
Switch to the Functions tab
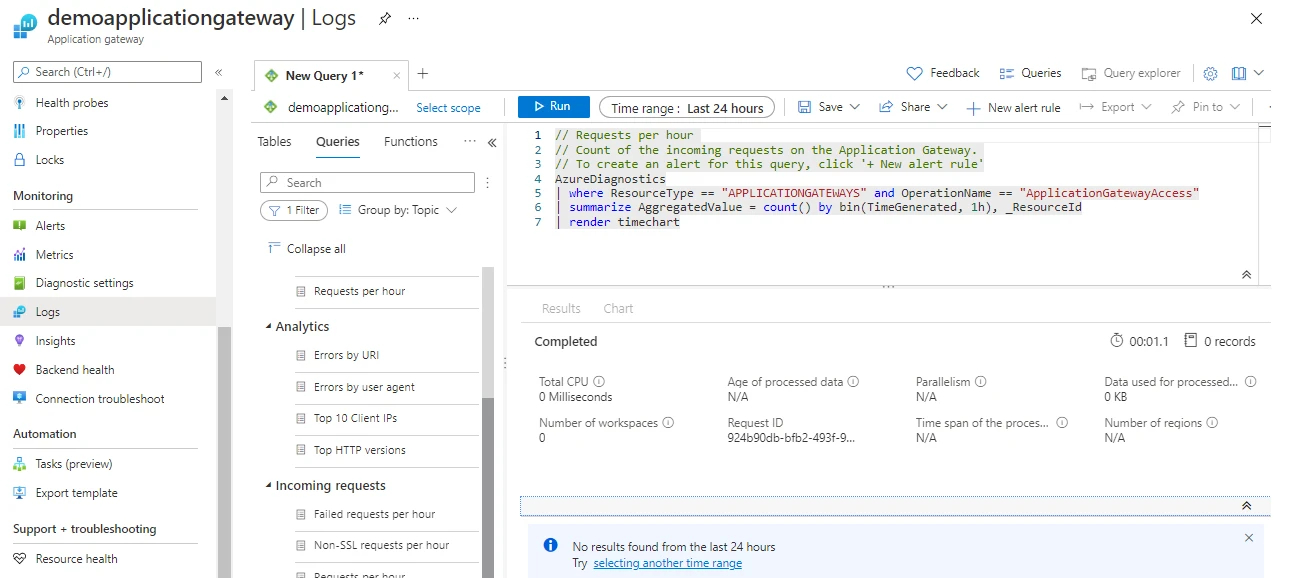click(x=410, y=142)
